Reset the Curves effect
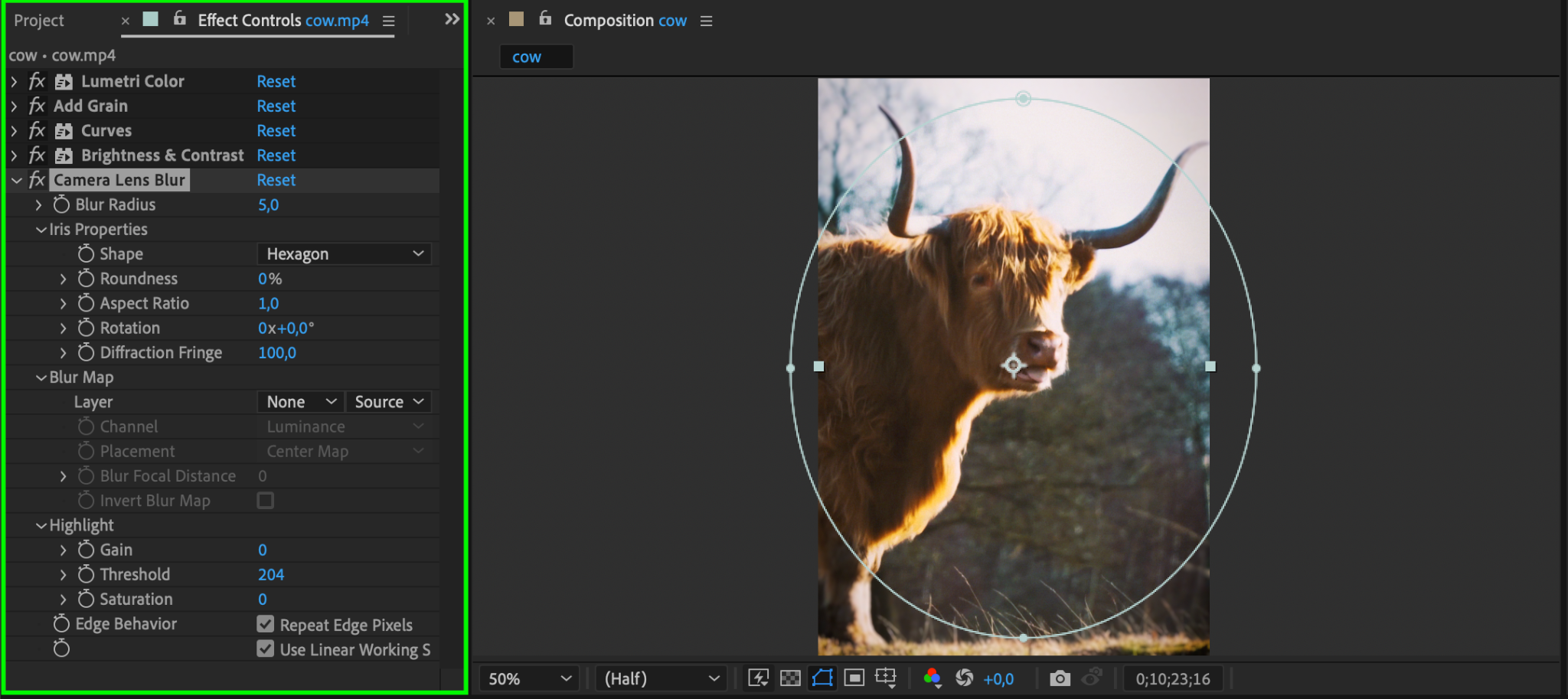This screenshot has height=699, width=1568. [x=276, y=131]
